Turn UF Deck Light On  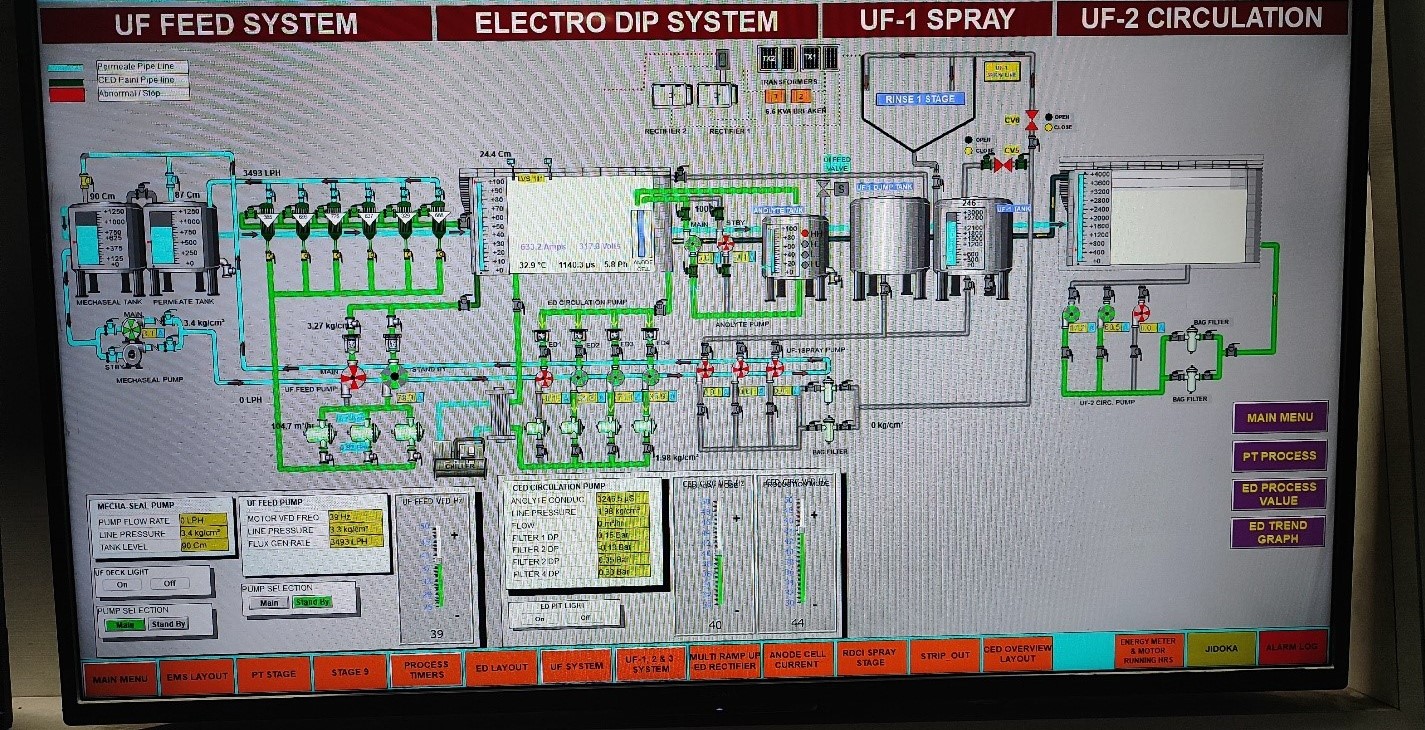[122, 584]
